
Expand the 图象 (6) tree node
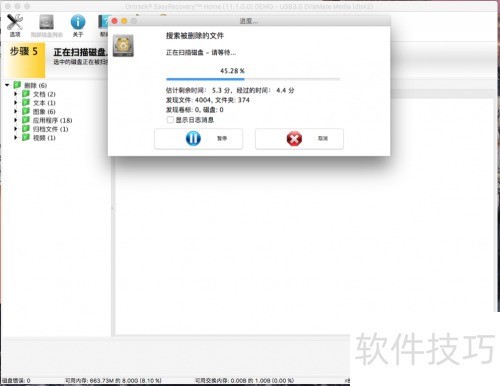(15, 111)
